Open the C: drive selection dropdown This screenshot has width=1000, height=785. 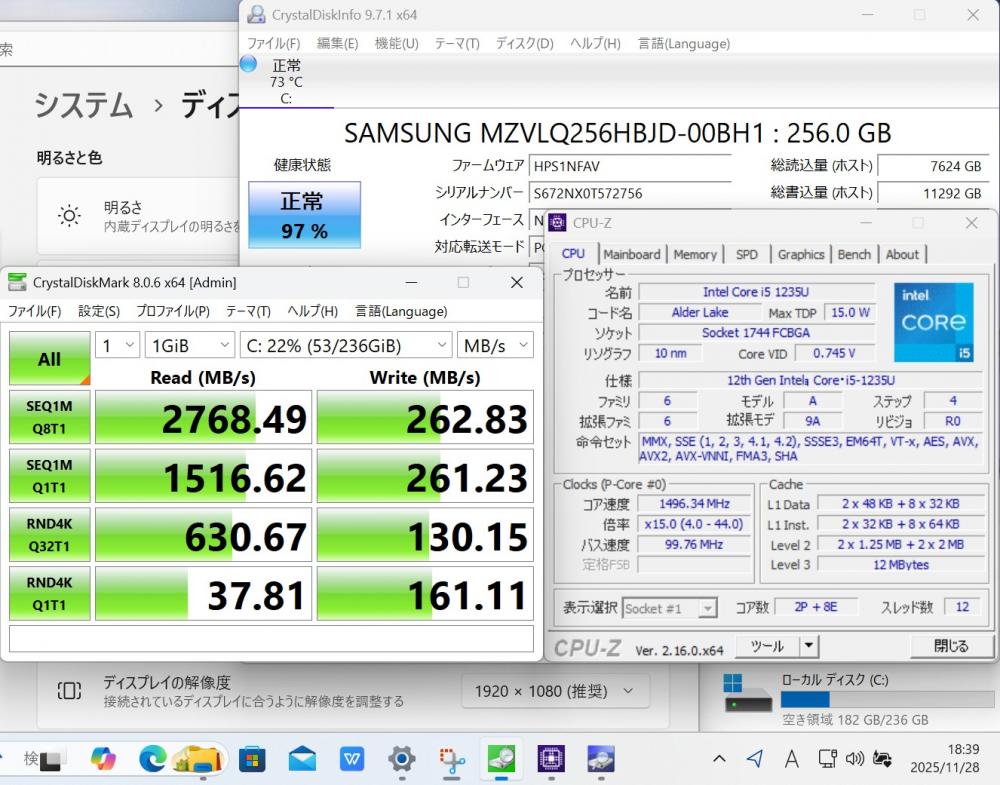[346, 345]
